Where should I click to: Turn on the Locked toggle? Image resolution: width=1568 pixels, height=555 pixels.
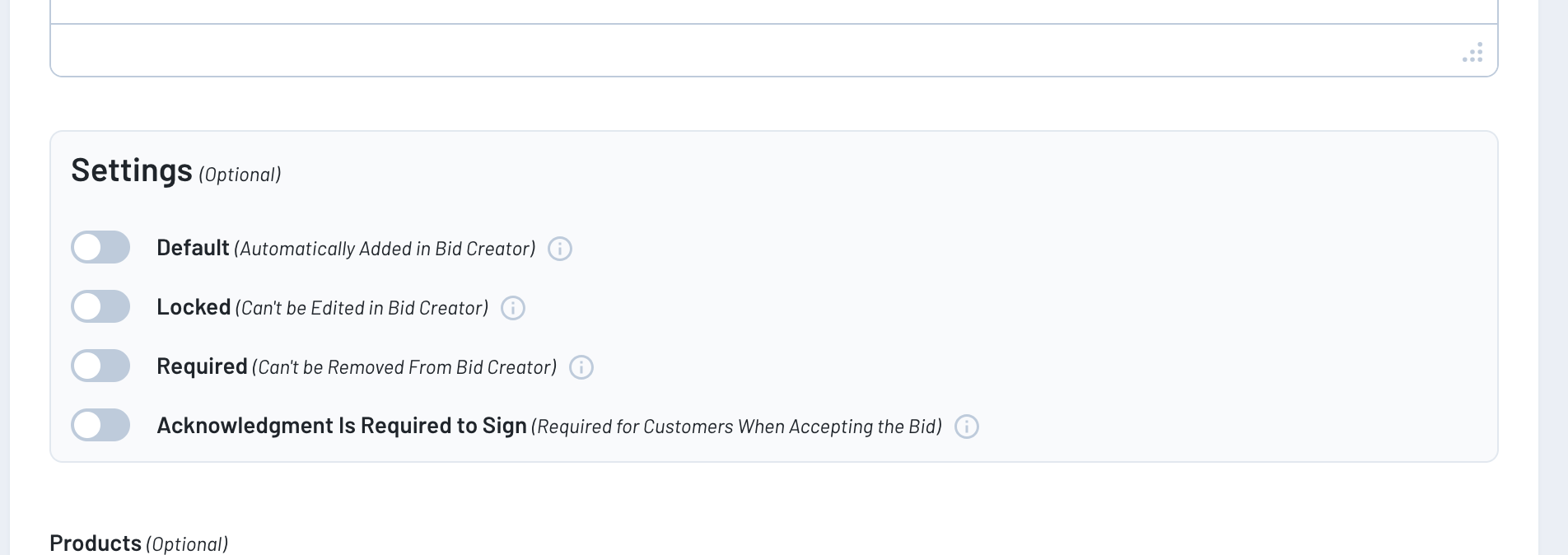pos(100,306)
